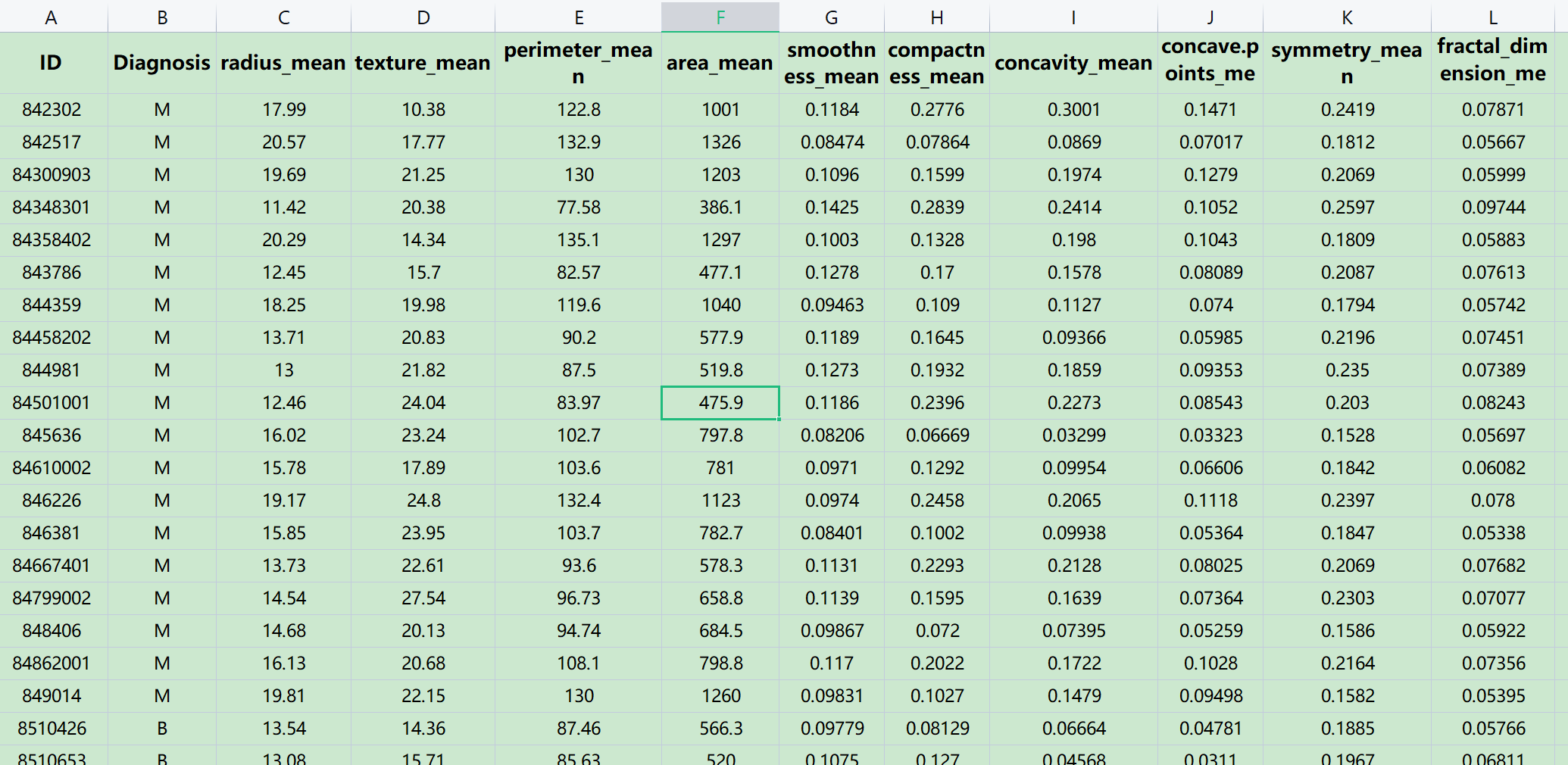The height and width of the screenshot is (765, 1568).
Task: Select concave points value 0.074
Action: pos(1210,305)
